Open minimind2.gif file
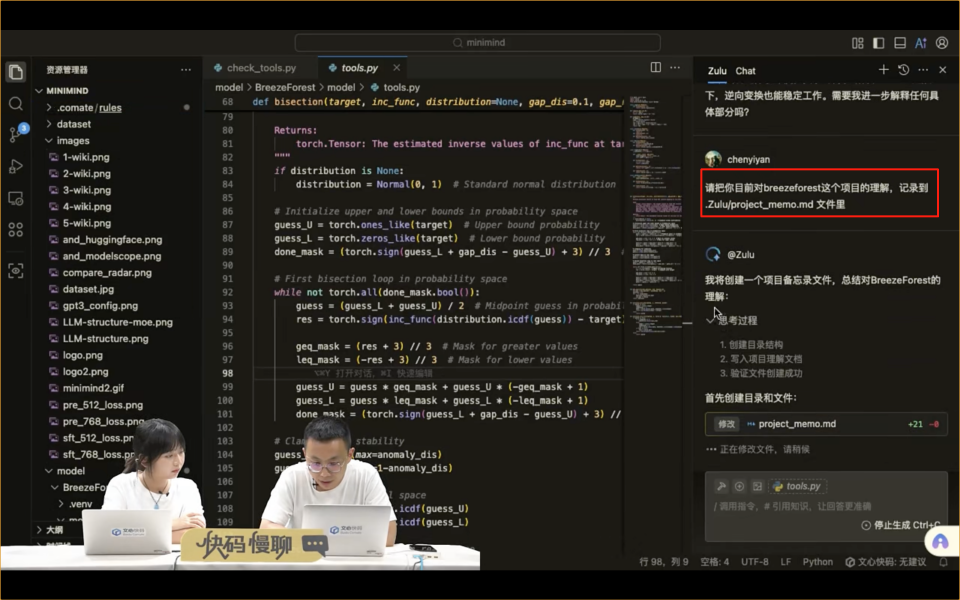This screenshot has width=960, height=600. 93,388
